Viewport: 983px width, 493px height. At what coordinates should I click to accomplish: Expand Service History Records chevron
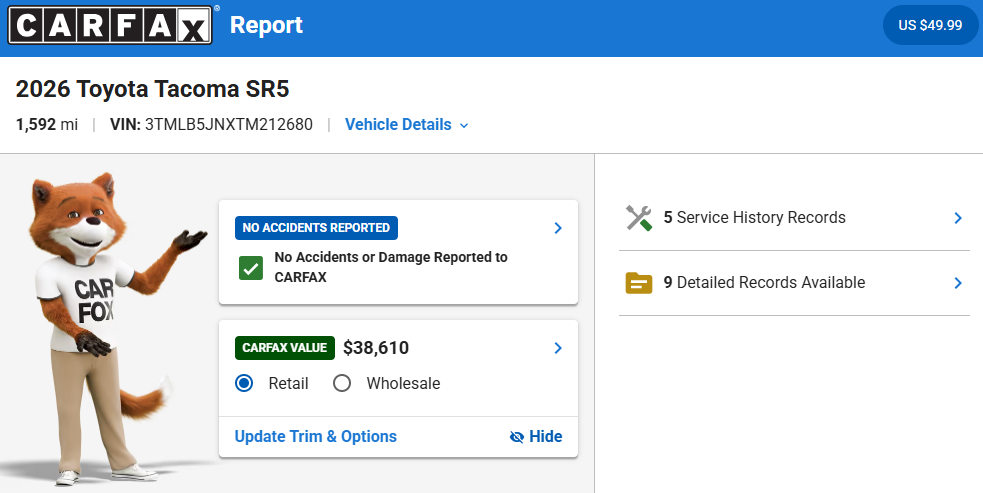(958, 218)
